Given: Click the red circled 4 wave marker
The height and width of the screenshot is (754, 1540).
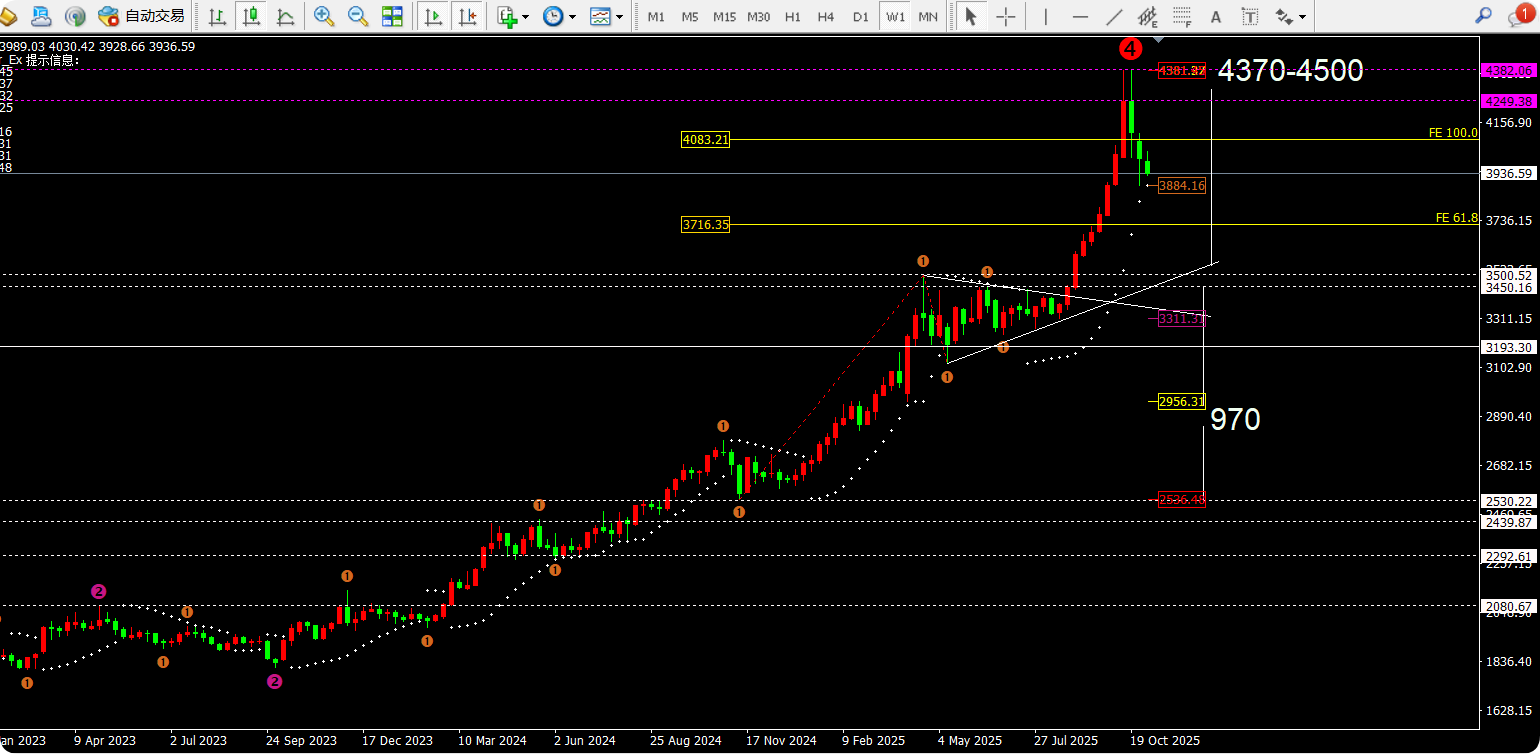Looking at the screenshot, I should pos(1130,47).
